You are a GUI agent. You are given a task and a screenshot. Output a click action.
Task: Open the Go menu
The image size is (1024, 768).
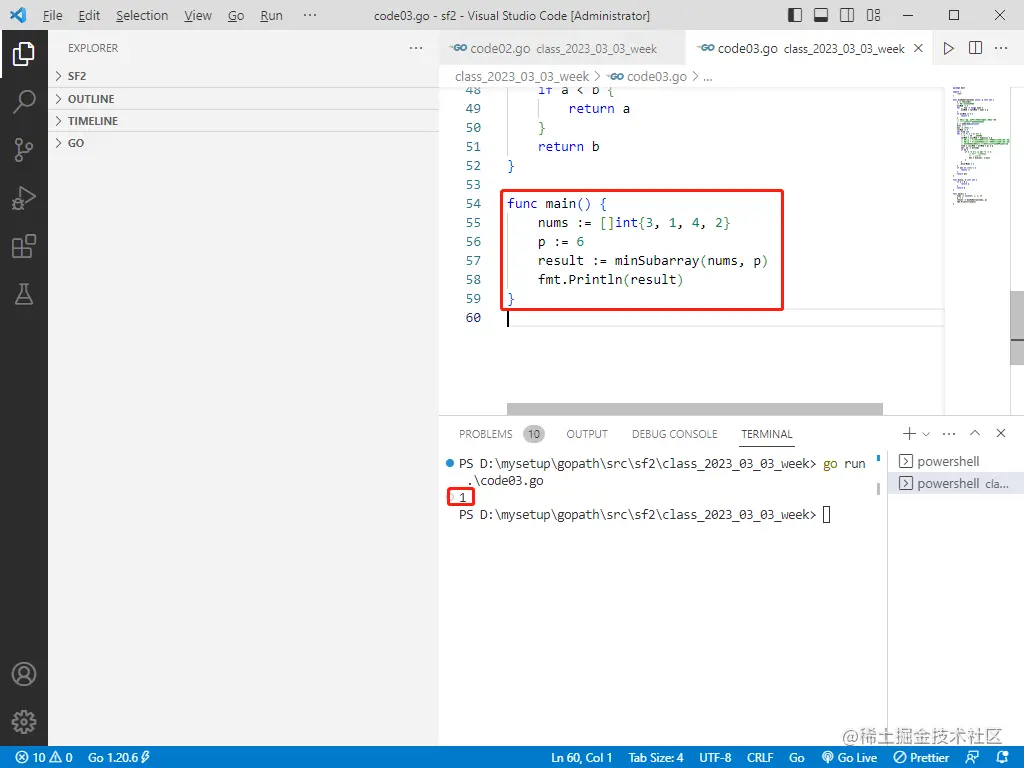point(236,15)
